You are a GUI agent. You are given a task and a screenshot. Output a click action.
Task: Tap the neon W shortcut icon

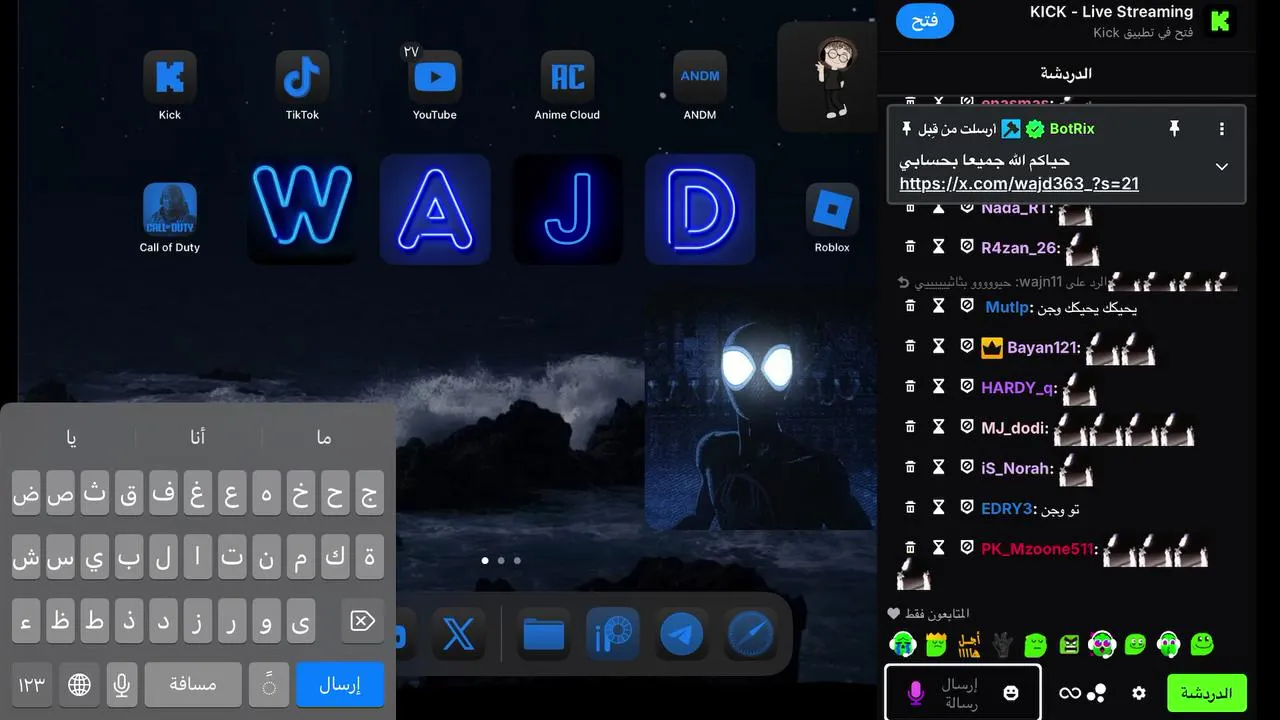click(302, 209)
